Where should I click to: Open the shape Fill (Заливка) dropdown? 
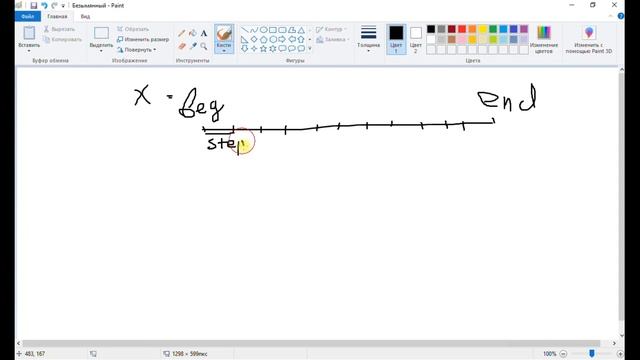(x=333, y=39)
